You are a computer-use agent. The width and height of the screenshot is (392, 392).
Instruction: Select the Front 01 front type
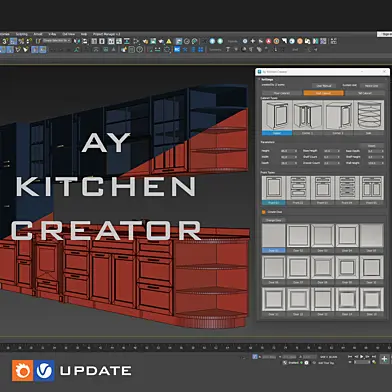(x=274, y=190)
